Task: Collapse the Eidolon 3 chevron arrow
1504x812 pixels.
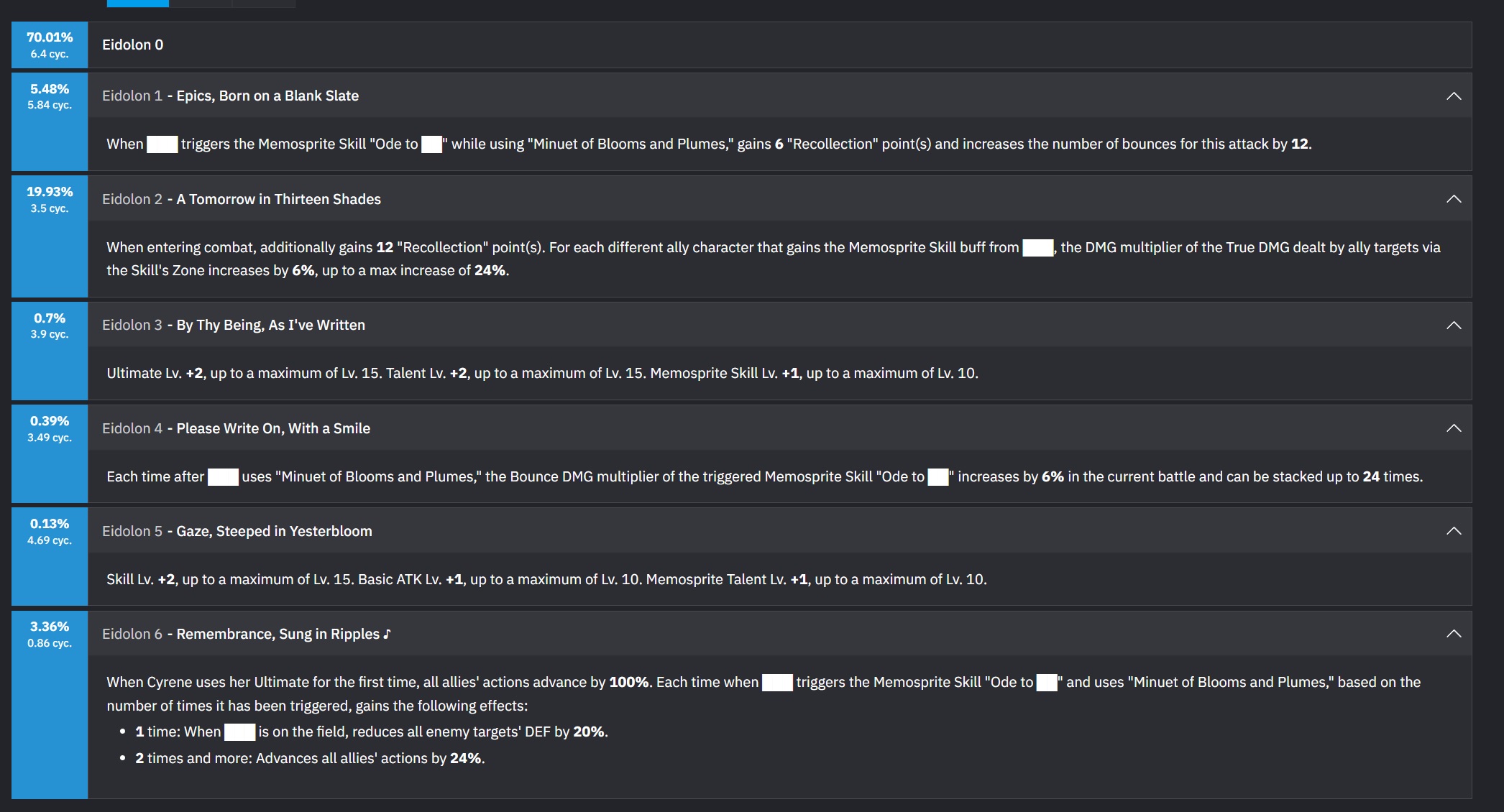Action: pos(1454,325)
